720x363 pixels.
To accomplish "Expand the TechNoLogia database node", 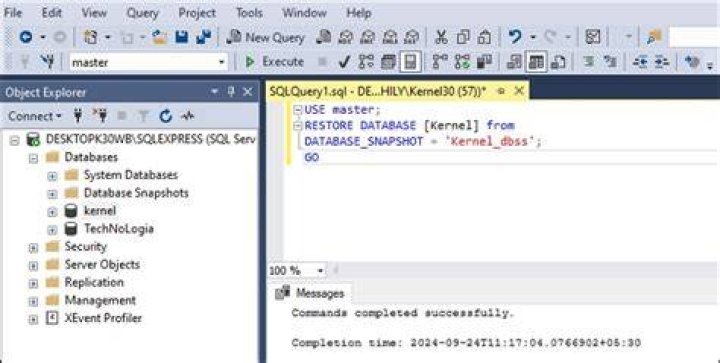I will [52, 229].
